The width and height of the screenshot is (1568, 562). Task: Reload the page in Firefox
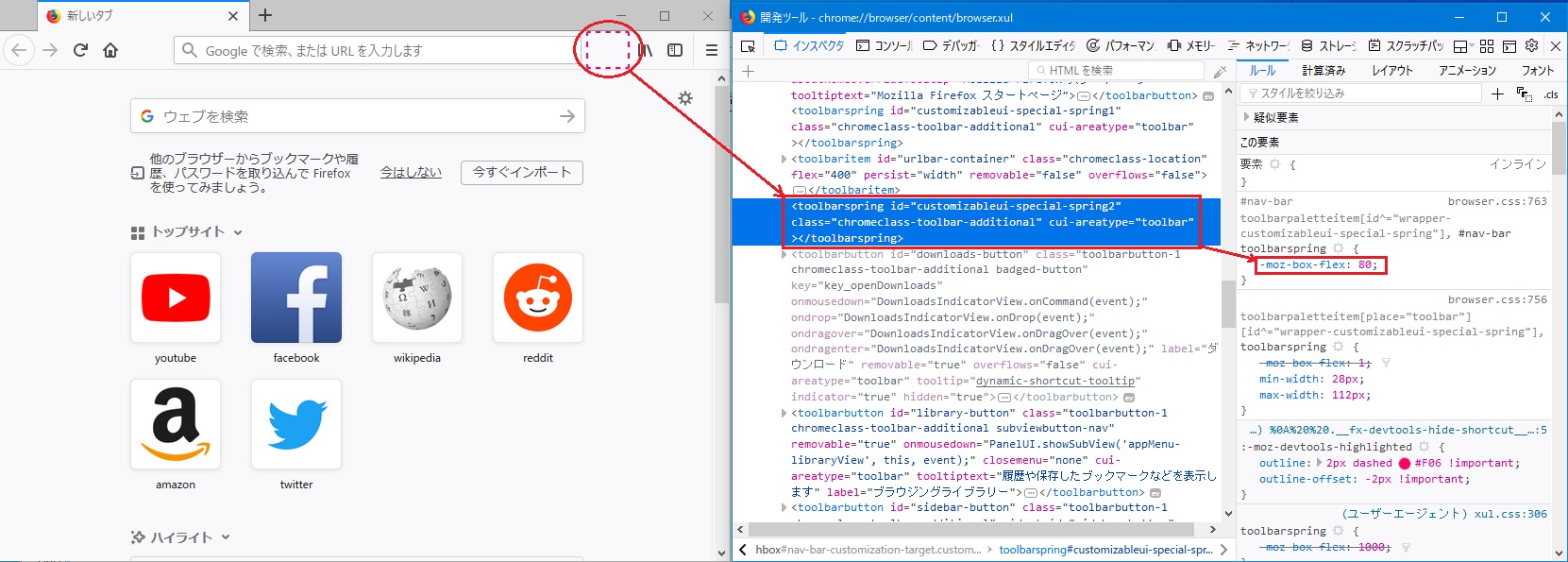(x=80, y=50)
